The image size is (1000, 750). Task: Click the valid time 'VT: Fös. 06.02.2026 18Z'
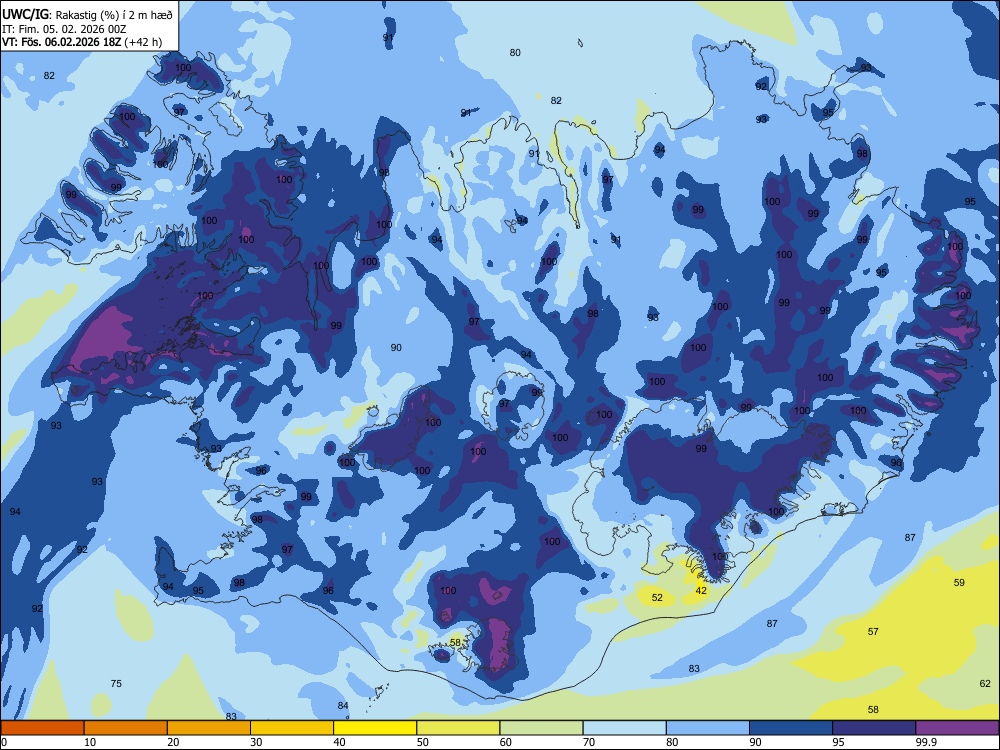coord(62,42)
